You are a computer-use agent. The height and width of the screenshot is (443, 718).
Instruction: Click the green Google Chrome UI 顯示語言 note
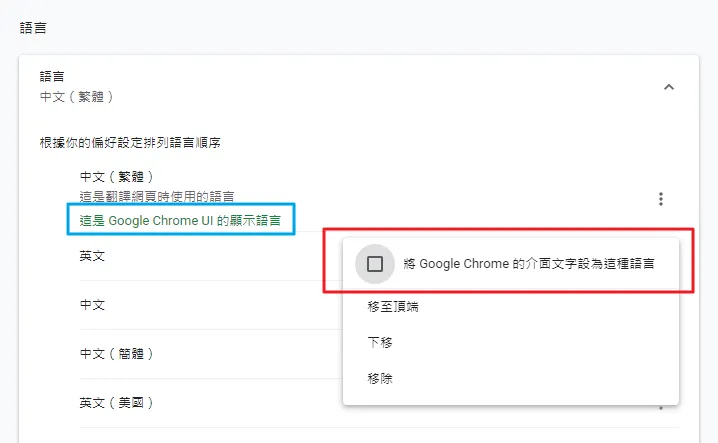coord(181,220)
